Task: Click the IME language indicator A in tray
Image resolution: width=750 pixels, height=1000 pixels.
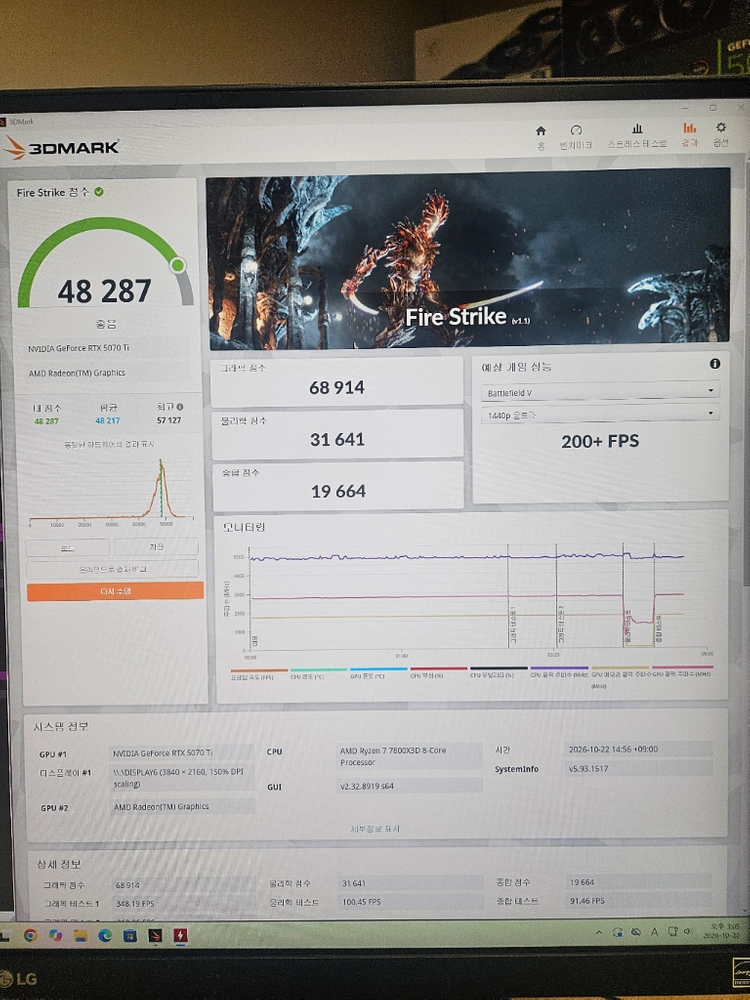Action: point(654,932)
